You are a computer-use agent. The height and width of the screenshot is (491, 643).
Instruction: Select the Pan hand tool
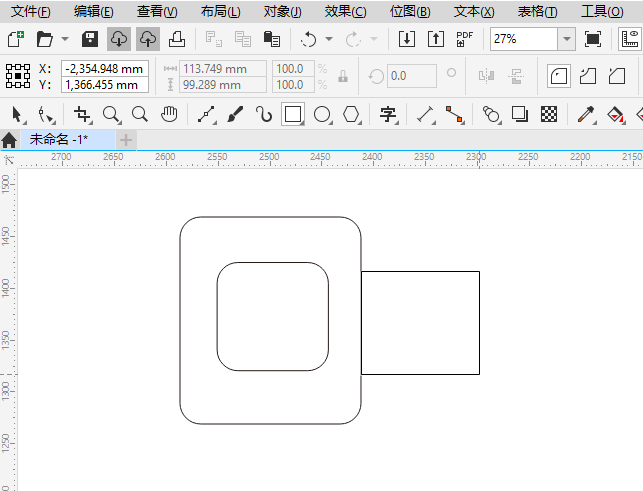pyautogui.click(x=169, y=114)
